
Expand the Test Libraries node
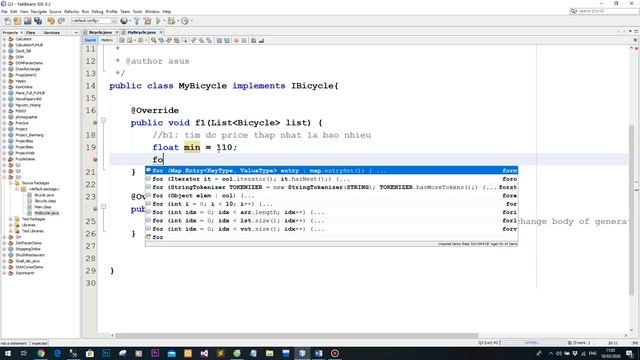tap(11, 231)
